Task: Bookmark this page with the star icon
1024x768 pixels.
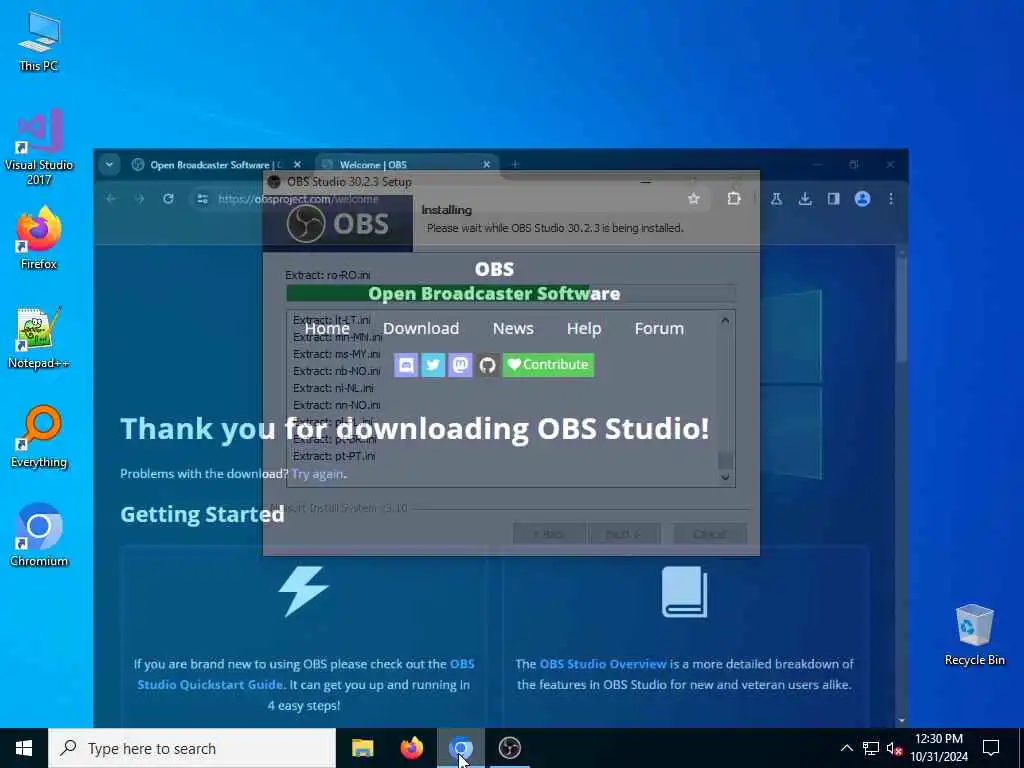Action: click(x=694, y=199)
